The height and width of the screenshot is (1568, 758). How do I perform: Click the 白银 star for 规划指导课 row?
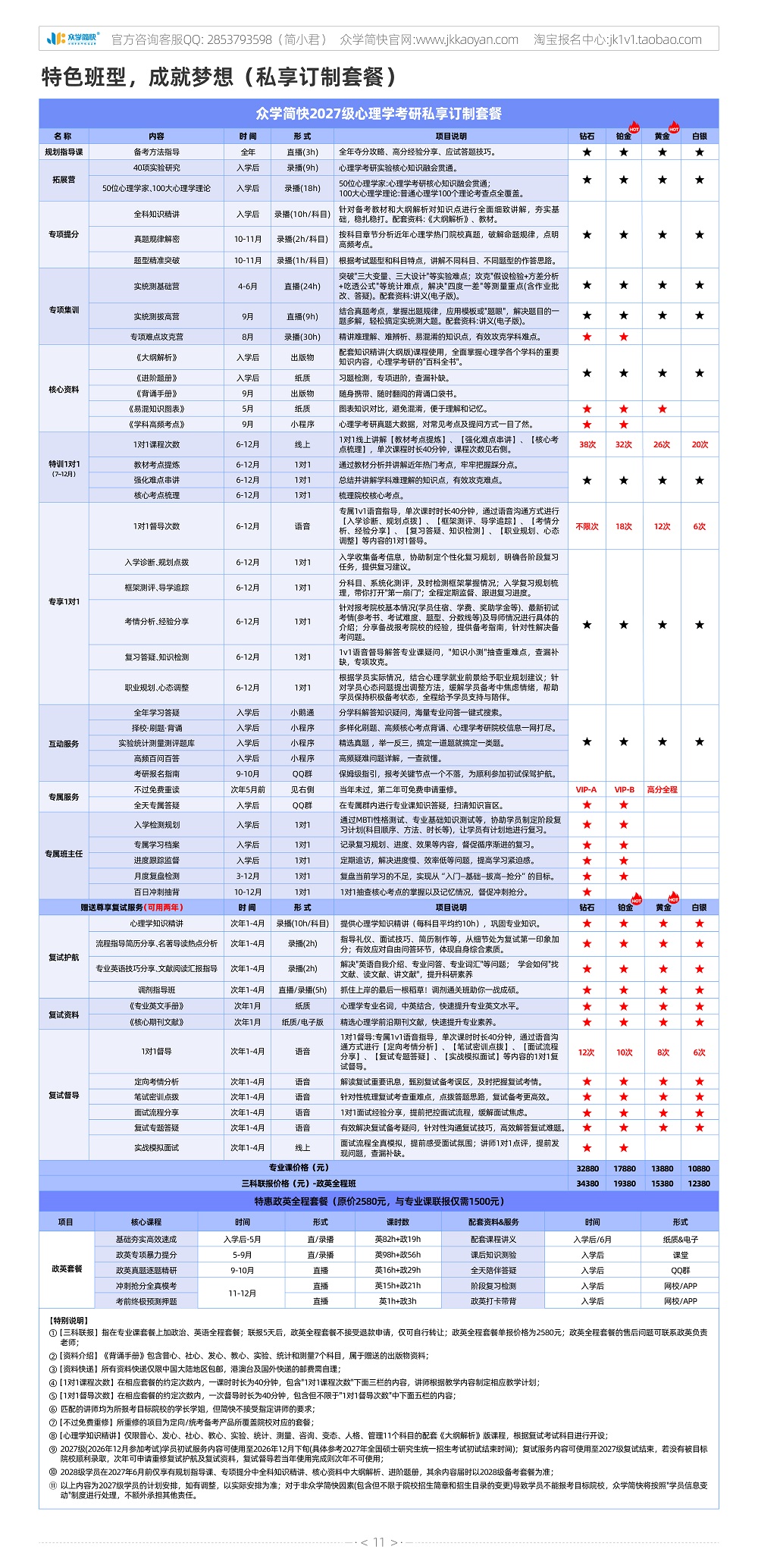point(700,152)
